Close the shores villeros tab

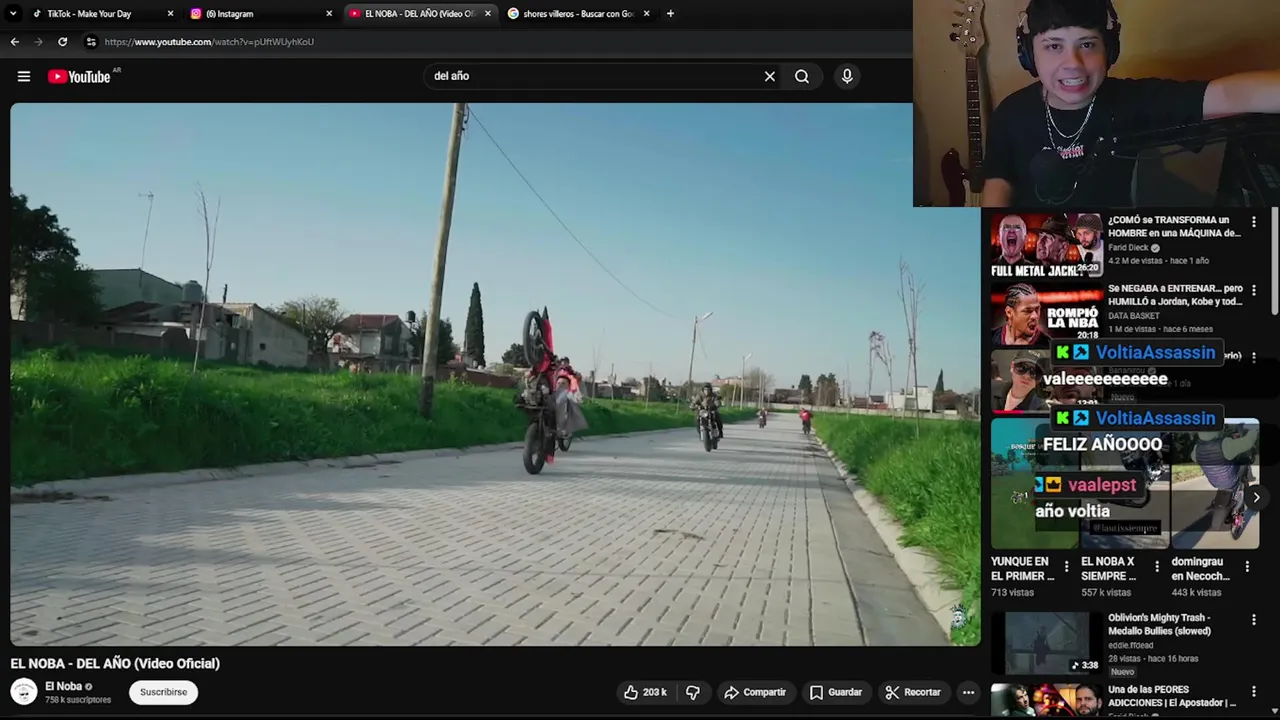coord(646,14)
